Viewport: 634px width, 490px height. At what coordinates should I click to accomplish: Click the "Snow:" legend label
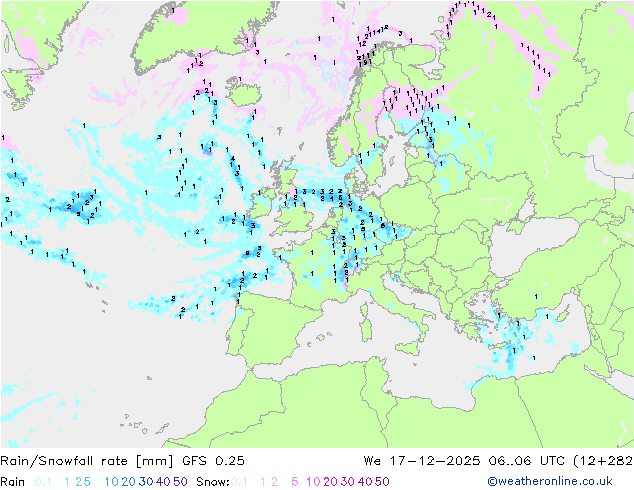(213, 482)
